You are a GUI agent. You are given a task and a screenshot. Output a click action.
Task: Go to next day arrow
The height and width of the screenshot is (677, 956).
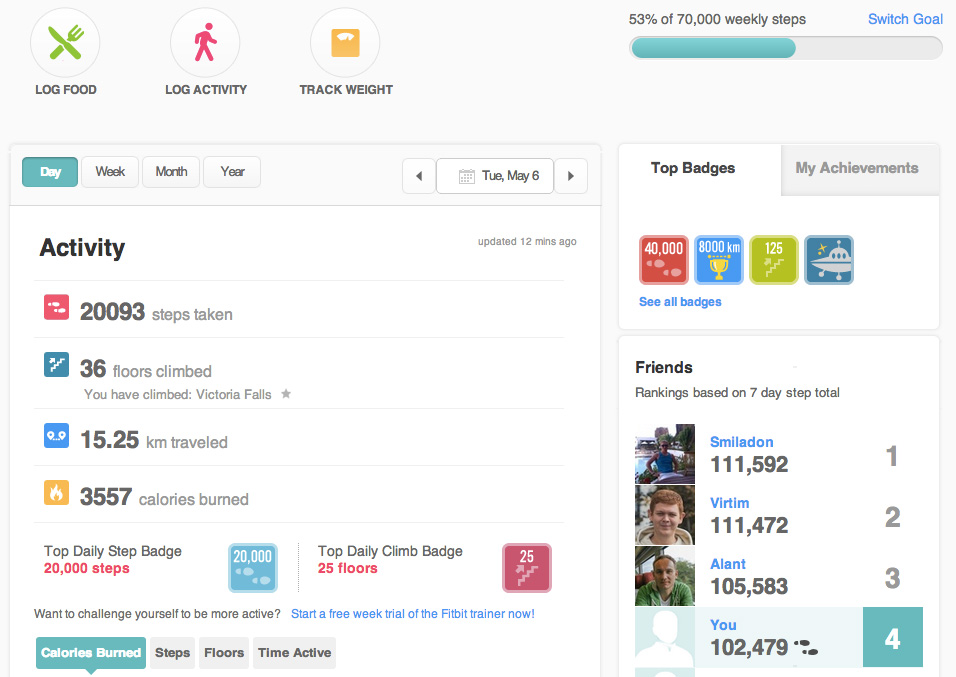point(571,176)
